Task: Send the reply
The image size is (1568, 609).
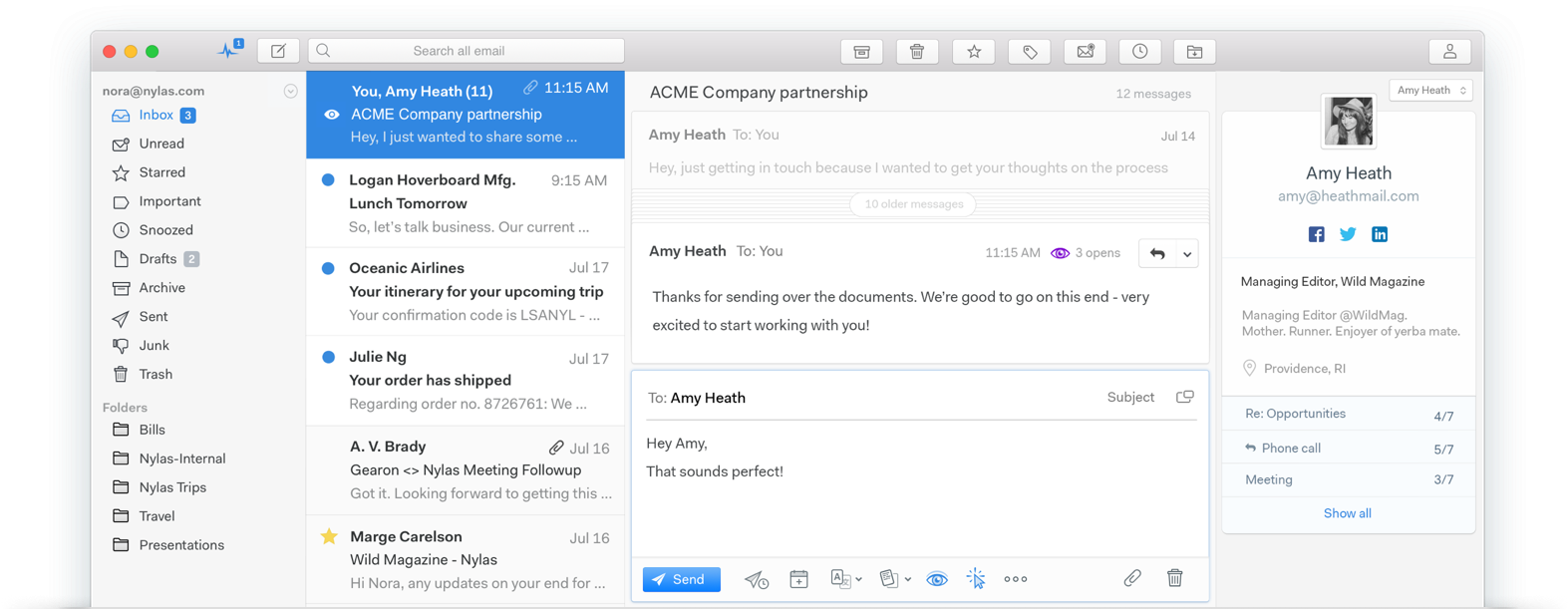Action: (x=682, y=579)
